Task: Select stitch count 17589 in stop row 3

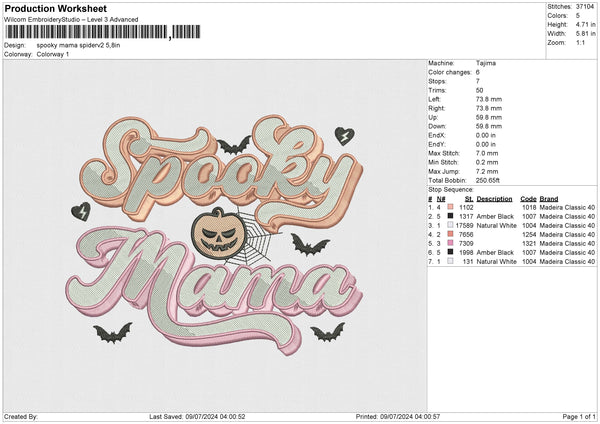Action: click(465, 226)
